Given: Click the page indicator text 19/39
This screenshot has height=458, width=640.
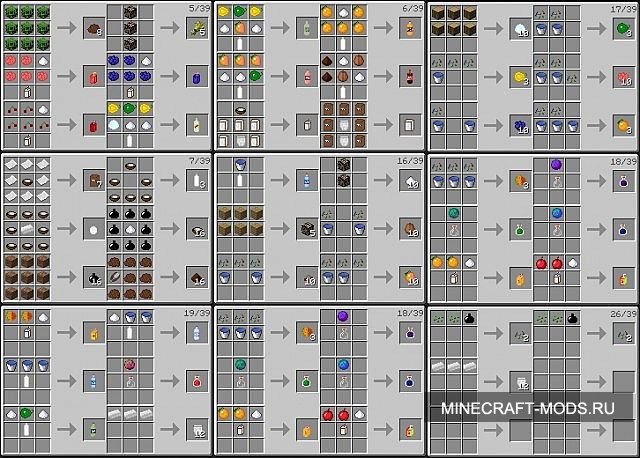Looking at the screenshot, I should pos(197,313).
